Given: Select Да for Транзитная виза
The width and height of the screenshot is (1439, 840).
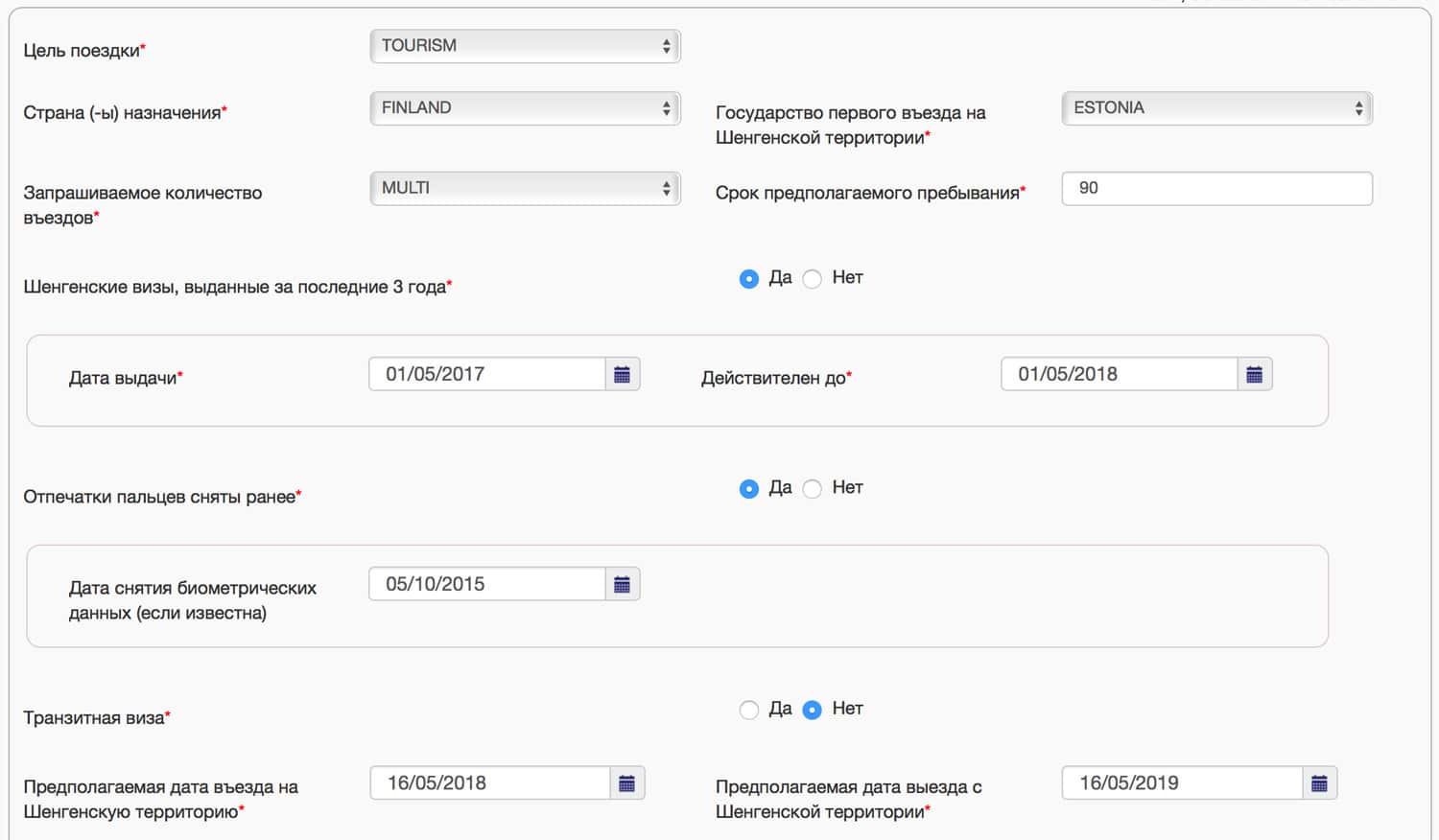Looking at the screenshot, I should (x=749, y=710).
